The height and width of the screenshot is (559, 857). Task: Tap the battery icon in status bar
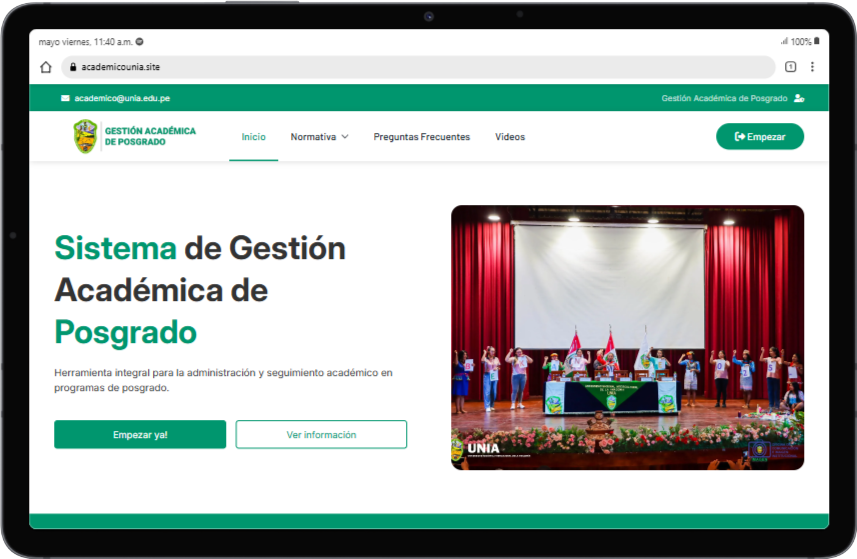point(817,42)
